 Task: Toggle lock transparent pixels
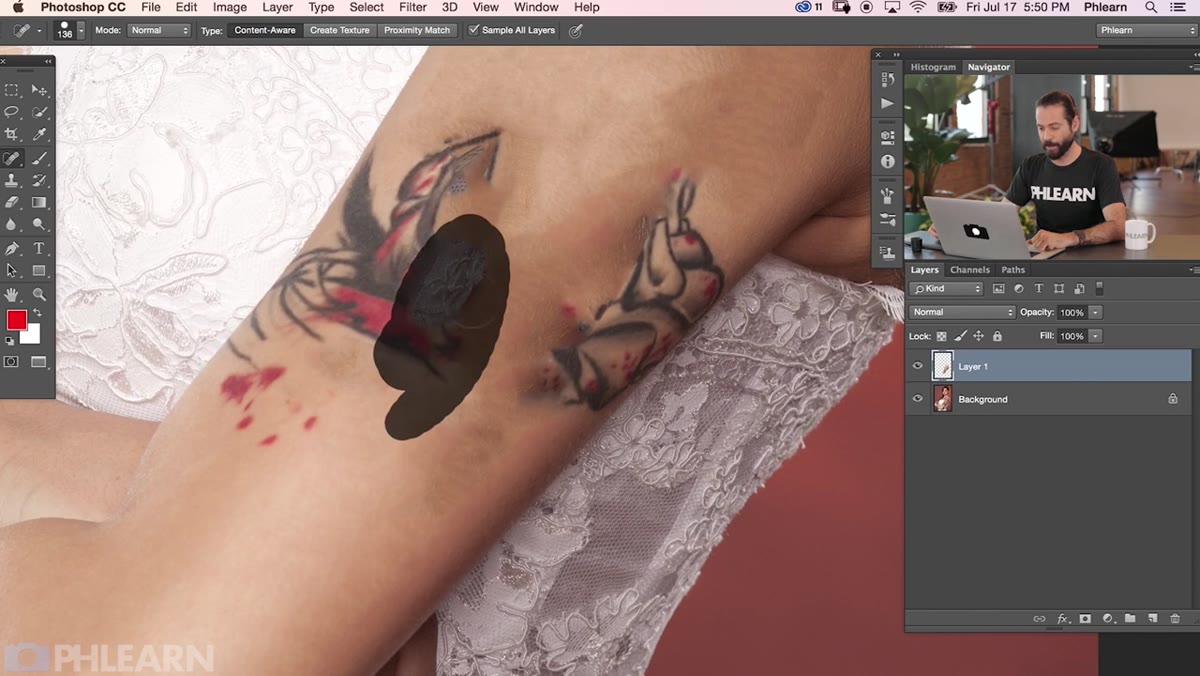pyautogui.click(x=941, y=337)
